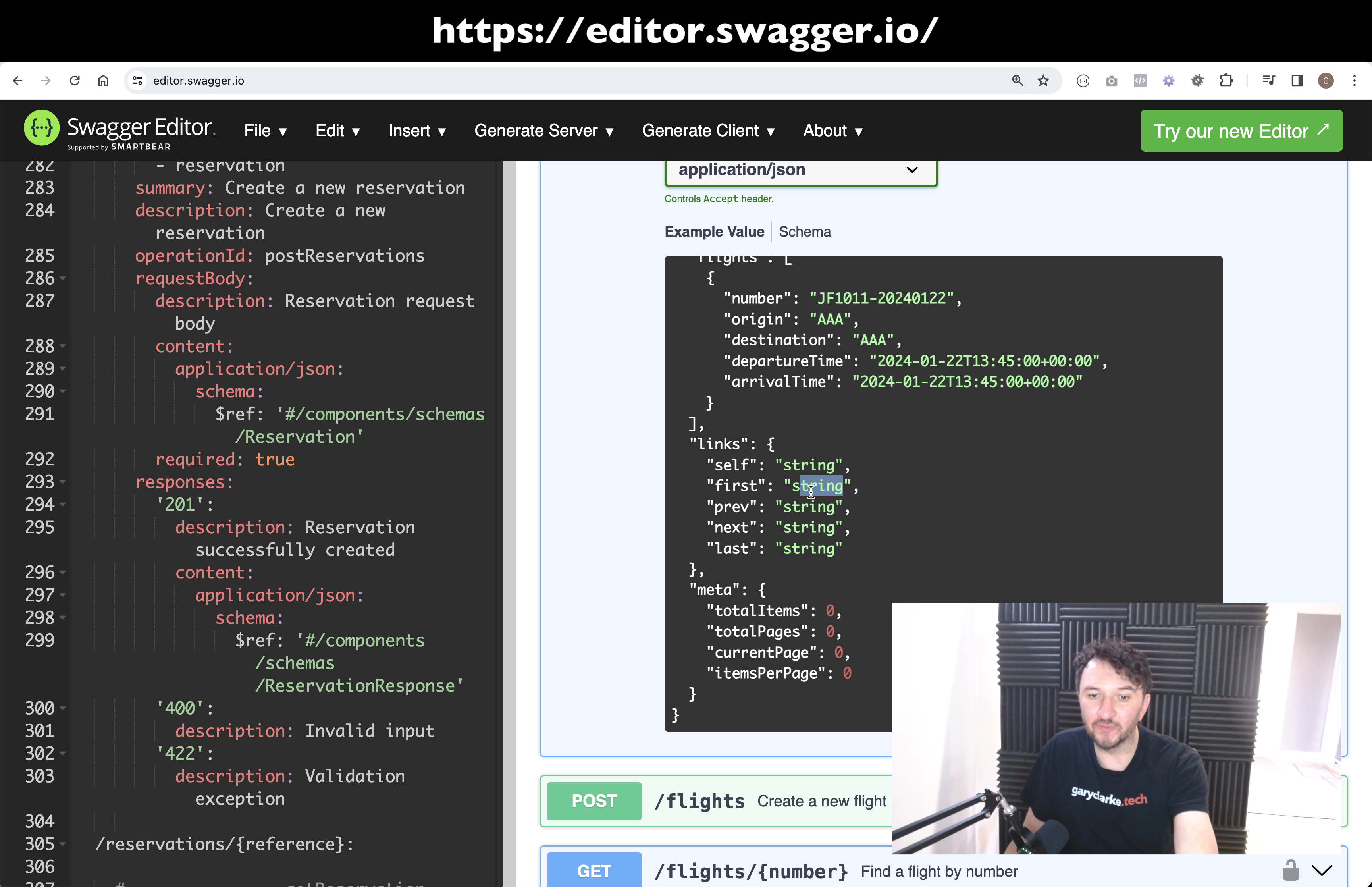Collapse fold arrow at line 296 content
The image size is (1372, 887).
pyautogui.click(x=63, y=573)
